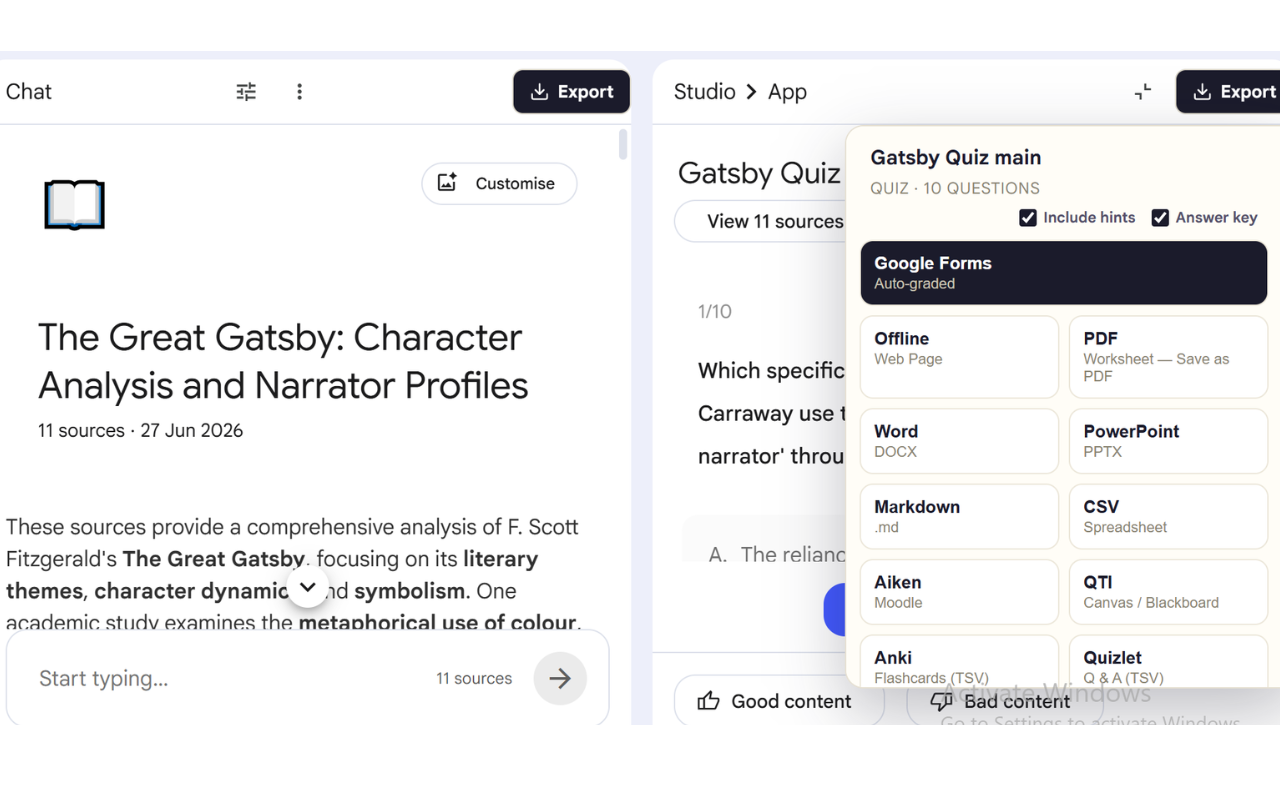The image size is (1280, 800).
Task: Choose Anki Flashcards export option
Action: pos(959,661)
